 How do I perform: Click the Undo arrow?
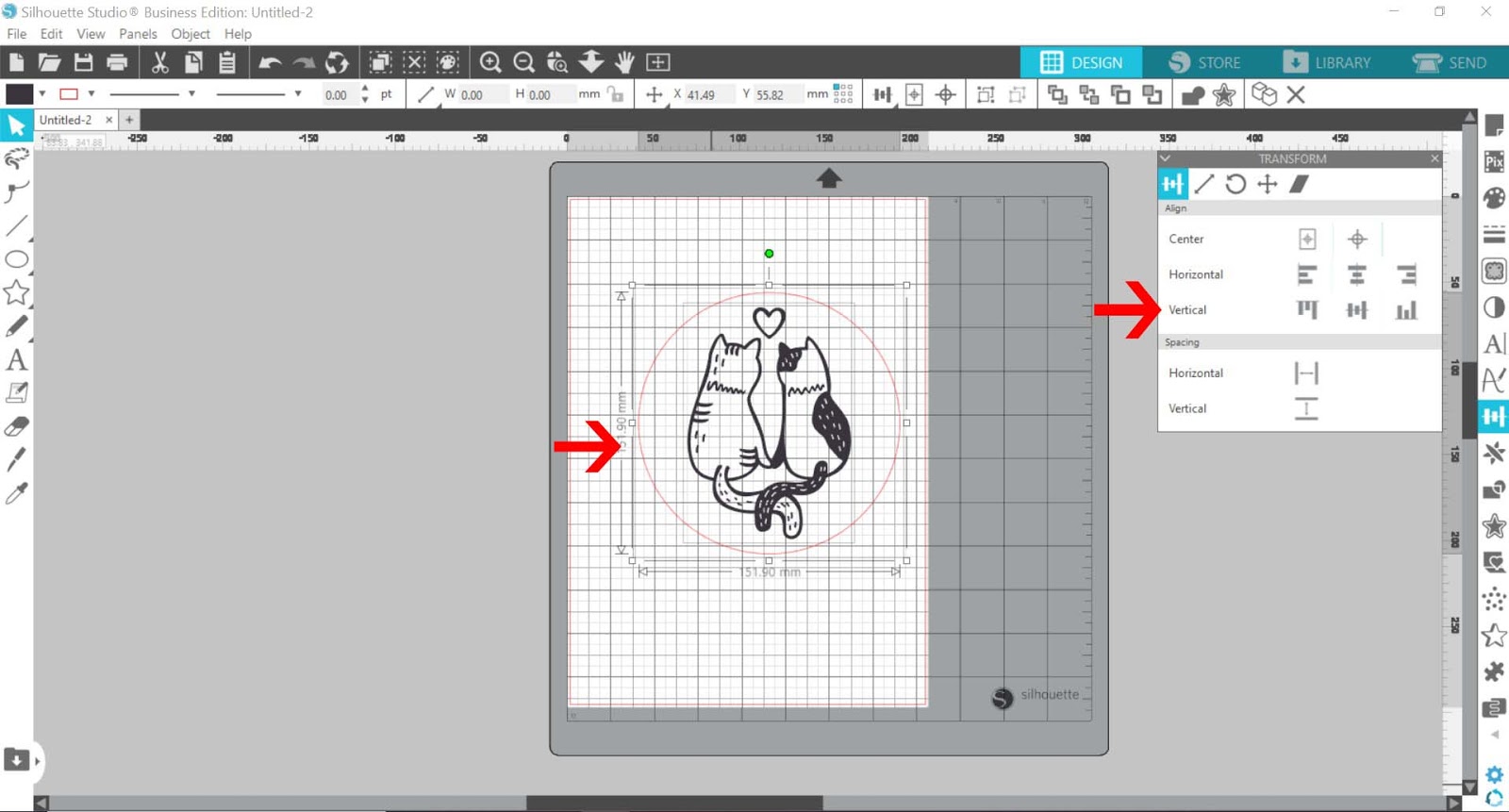[270, 62]
